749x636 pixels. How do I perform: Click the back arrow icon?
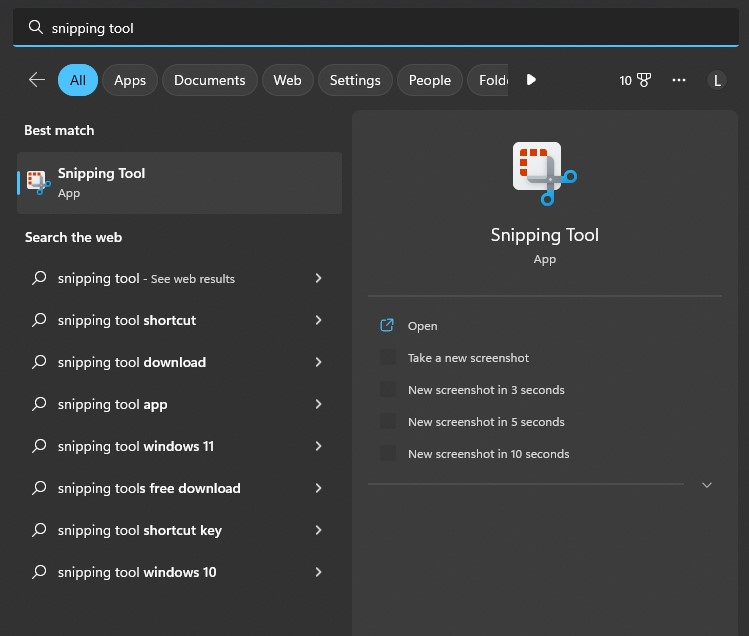37,80
